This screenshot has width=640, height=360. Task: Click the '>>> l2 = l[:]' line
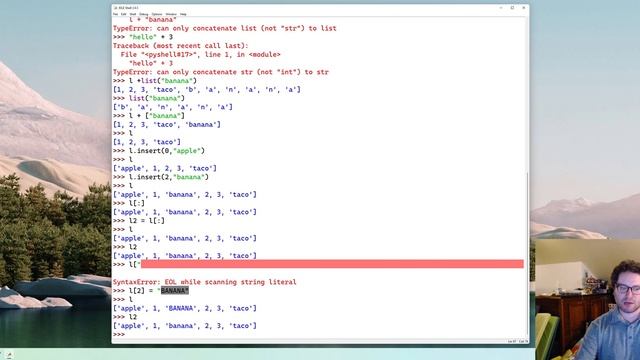(x=139, y=221)
